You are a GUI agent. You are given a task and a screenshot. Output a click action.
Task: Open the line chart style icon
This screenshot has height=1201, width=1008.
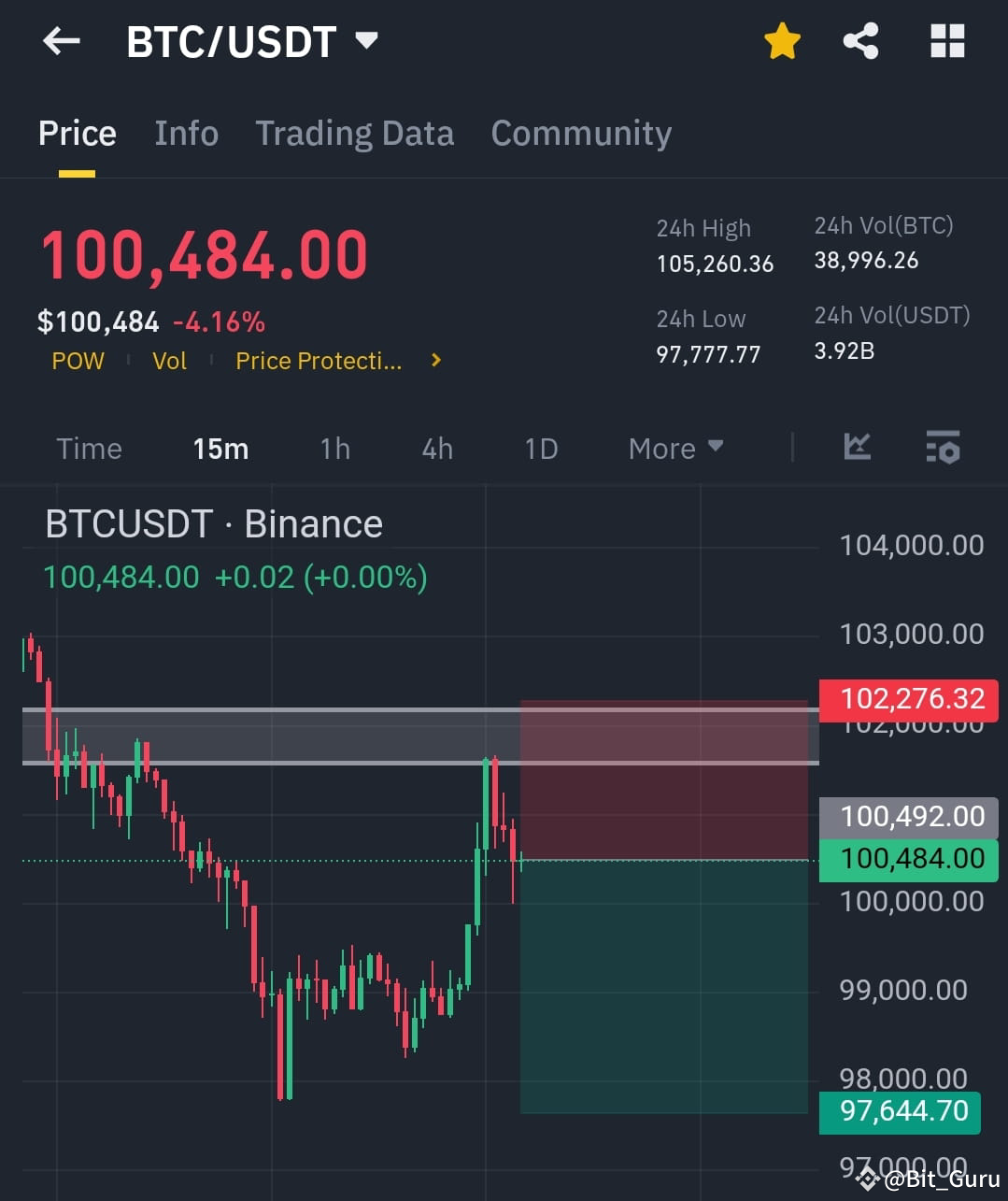[x=856, y=448]
